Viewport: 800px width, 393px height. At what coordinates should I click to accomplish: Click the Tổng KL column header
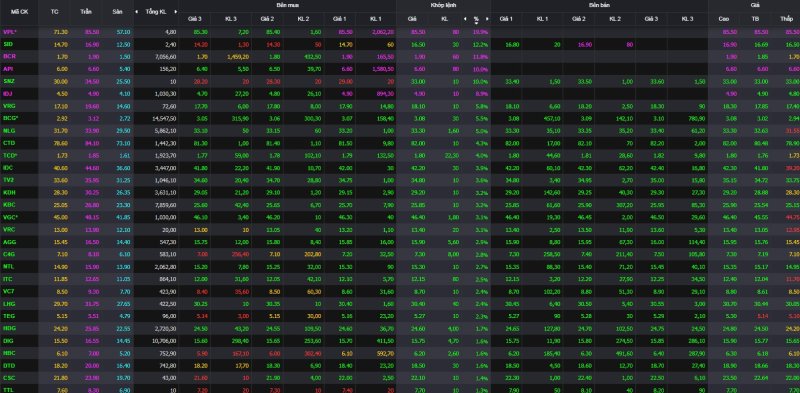click(156, 12)
